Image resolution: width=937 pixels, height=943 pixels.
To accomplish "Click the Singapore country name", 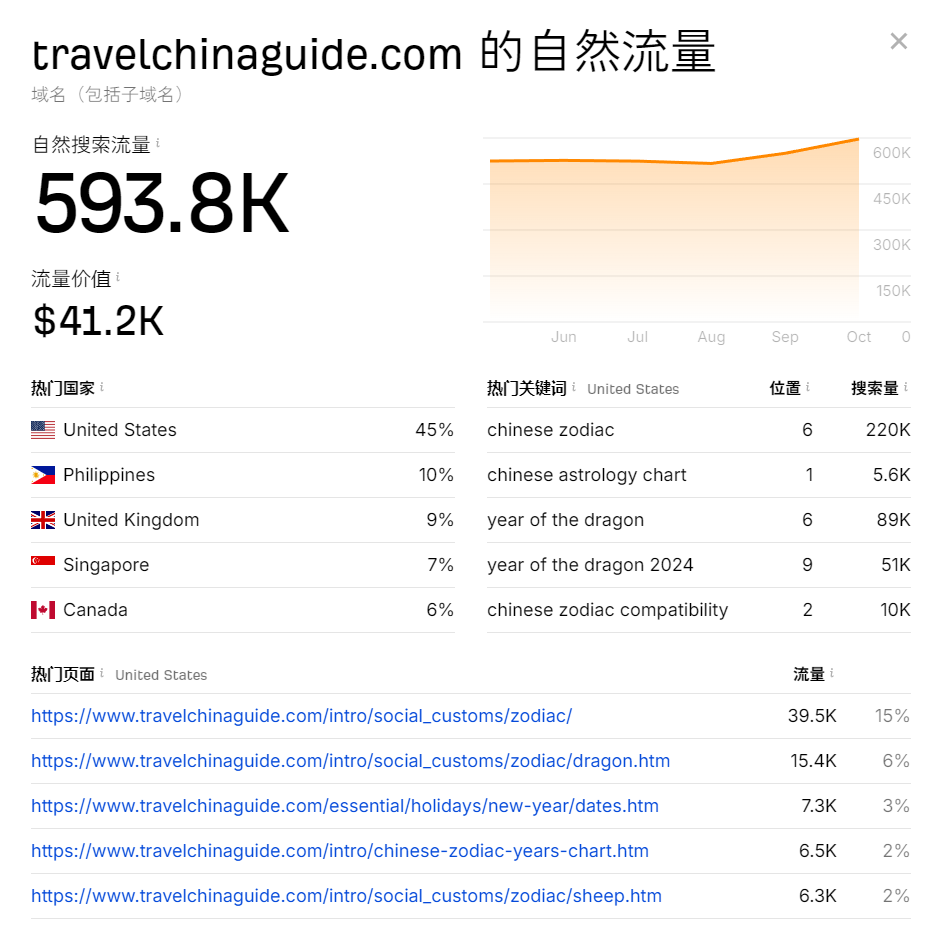I will point(106,565).
